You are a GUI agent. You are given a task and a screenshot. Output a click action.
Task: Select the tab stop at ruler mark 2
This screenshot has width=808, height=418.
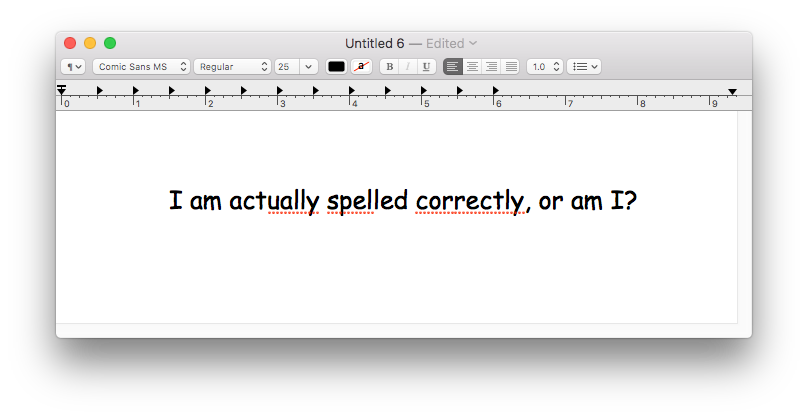[x=208, y=90]
